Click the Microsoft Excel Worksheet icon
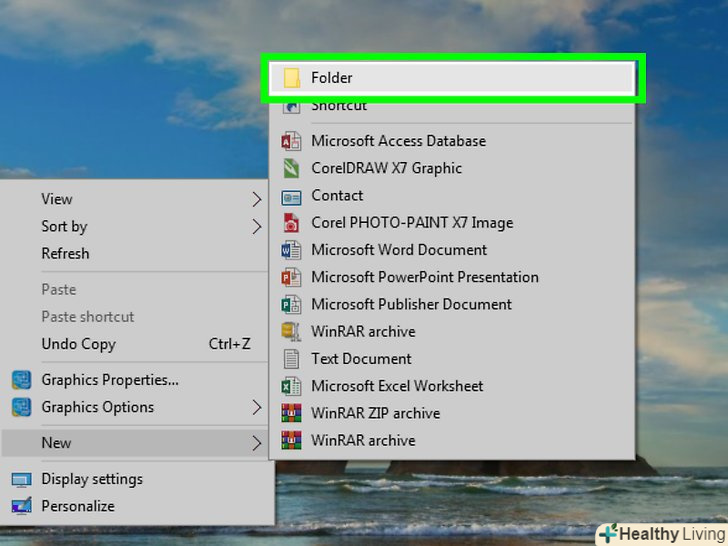Image resolution: width=728 pixels, height=546 pixels. 291,386
